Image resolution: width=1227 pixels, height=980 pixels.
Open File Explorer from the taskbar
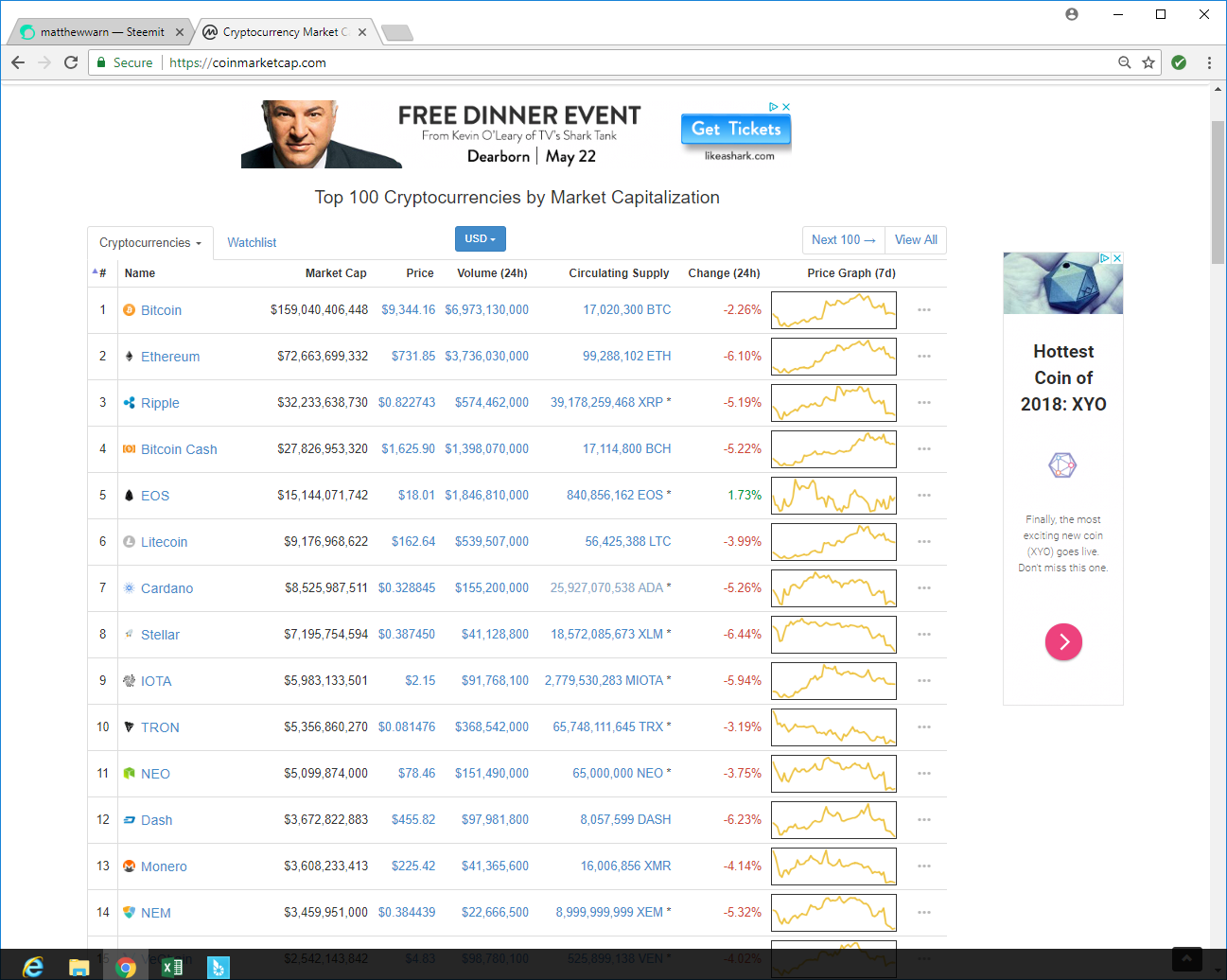coord(79,967)
